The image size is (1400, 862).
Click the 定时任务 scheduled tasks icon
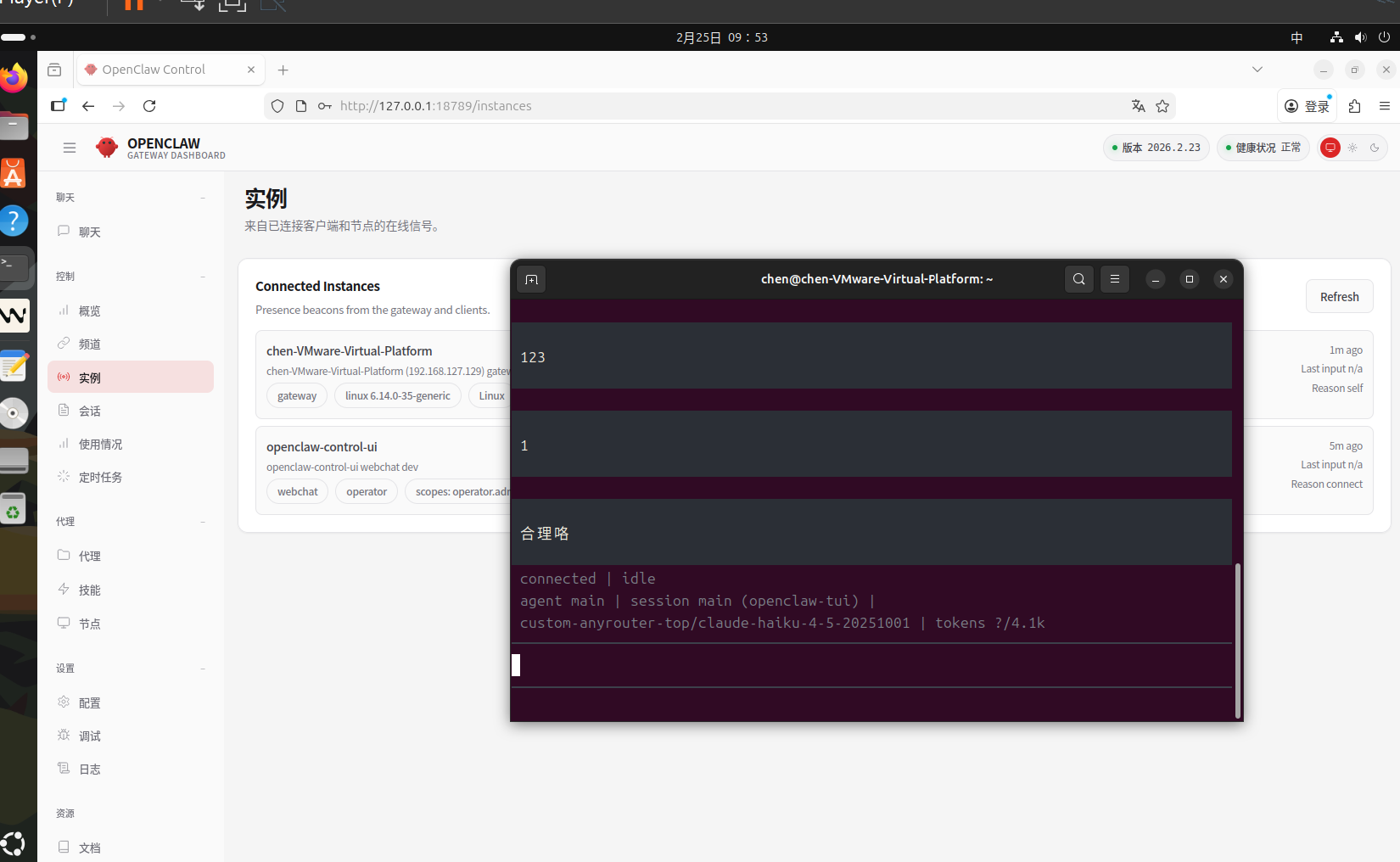(64, 476)
